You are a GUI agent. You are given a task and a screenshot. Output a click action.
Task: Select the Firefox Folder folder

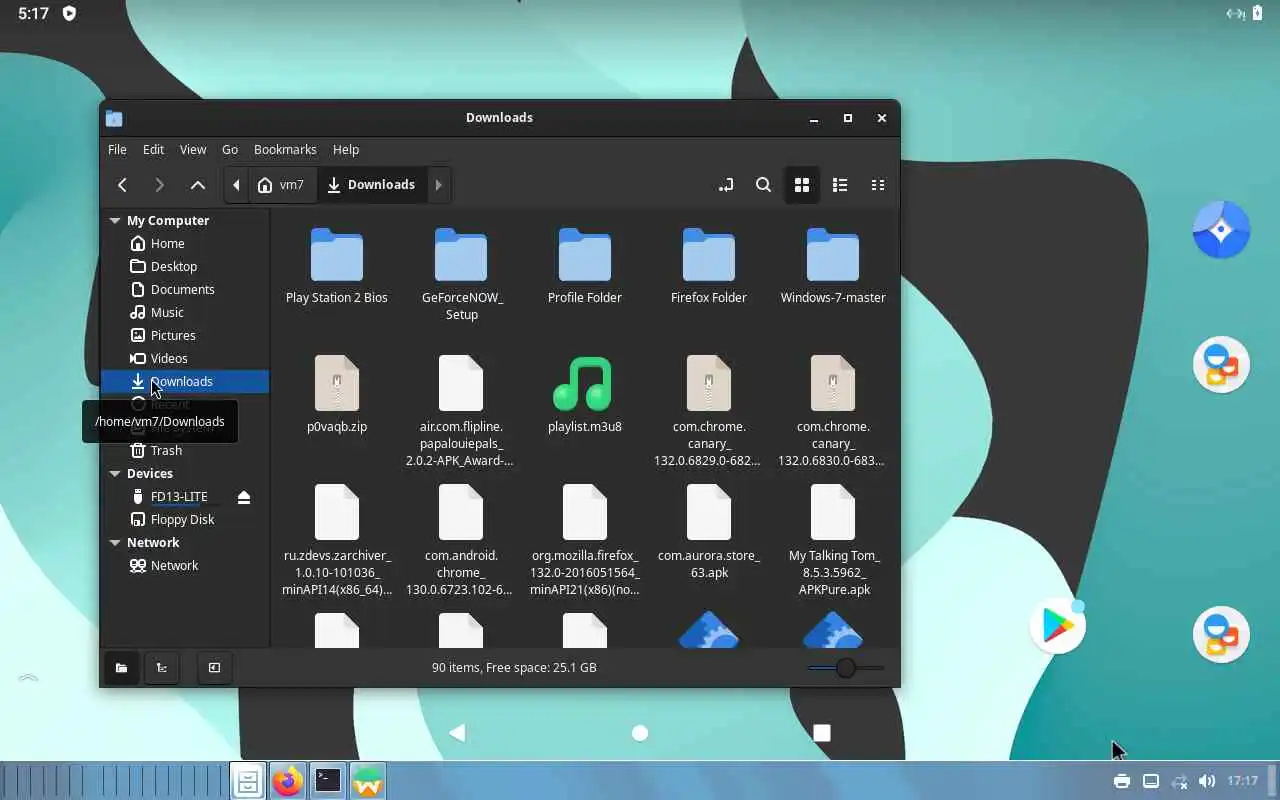709,266
